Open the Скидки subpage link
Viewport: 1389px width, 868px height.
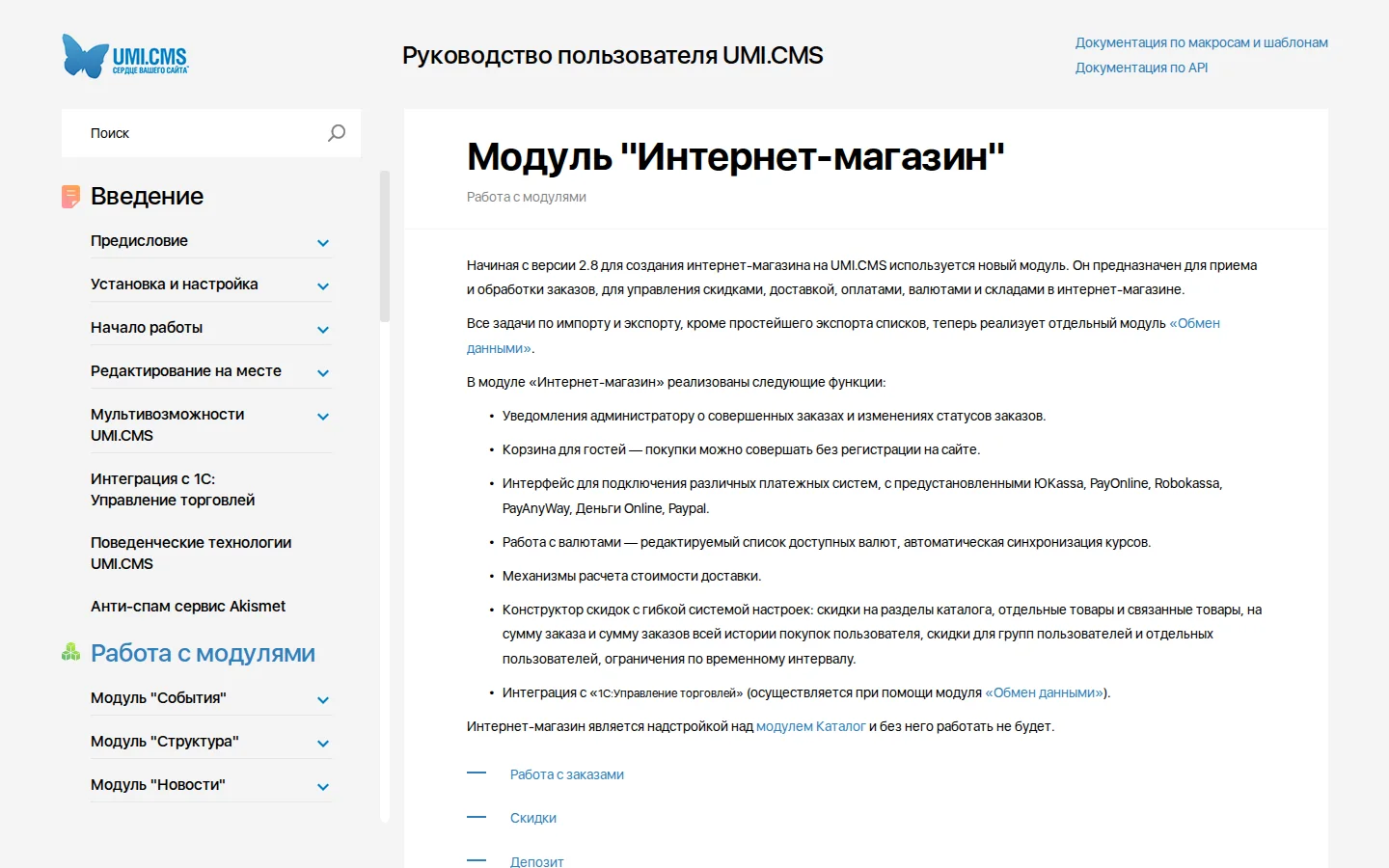click(533, 818)
